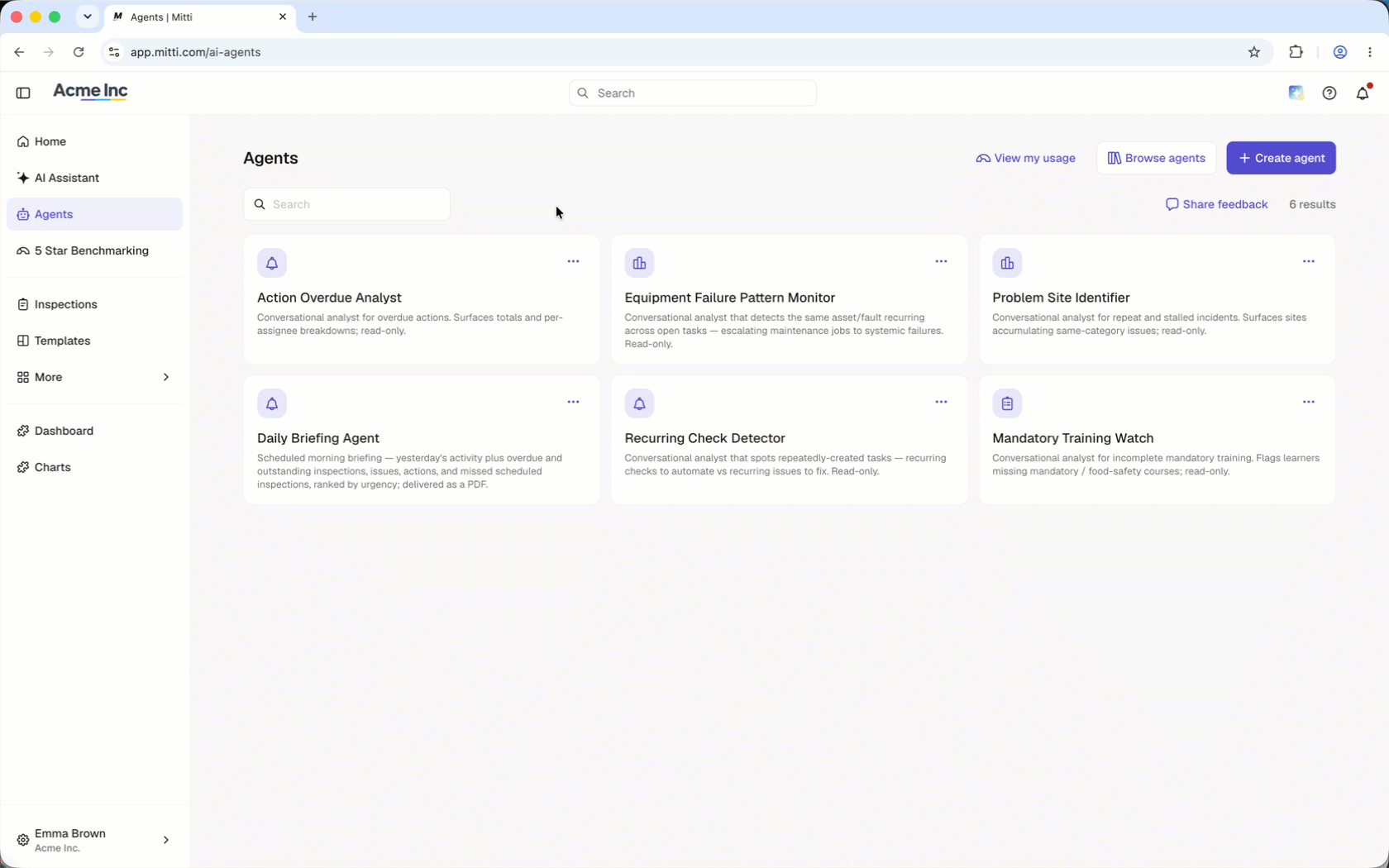Click the bell icon on Daily Briefing Agent card
This screenshot has width=1389, height=868.
[x=272, y=403]
